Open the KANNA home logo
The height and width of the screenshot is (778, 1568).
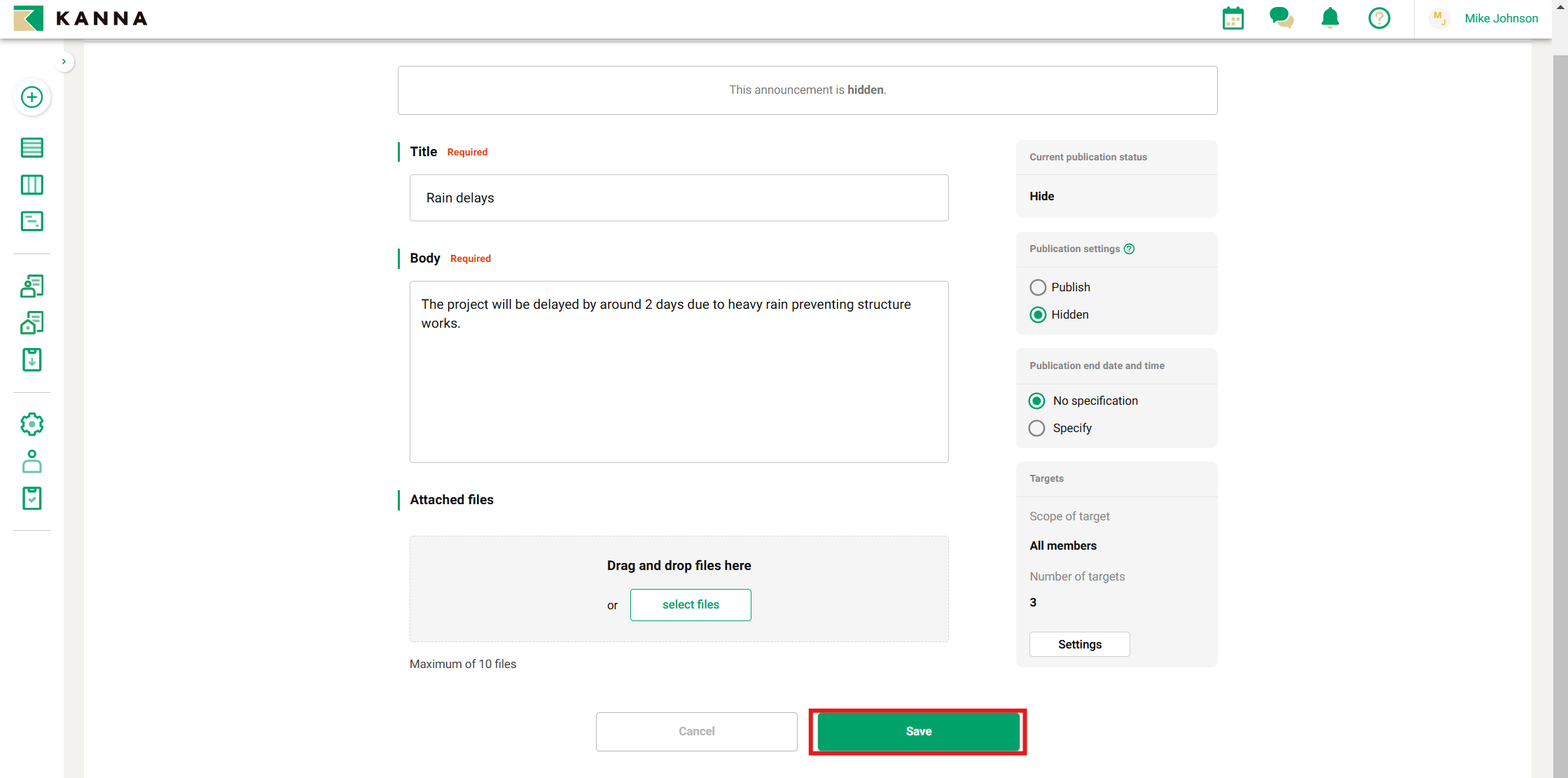click(x=79, y=18)
